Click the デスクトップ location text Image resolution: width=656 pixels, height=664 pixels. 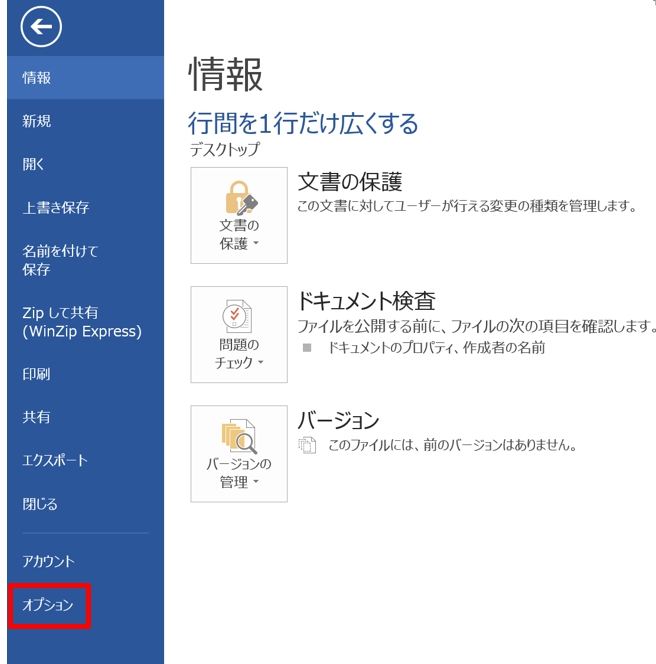(x=224, y=149)
